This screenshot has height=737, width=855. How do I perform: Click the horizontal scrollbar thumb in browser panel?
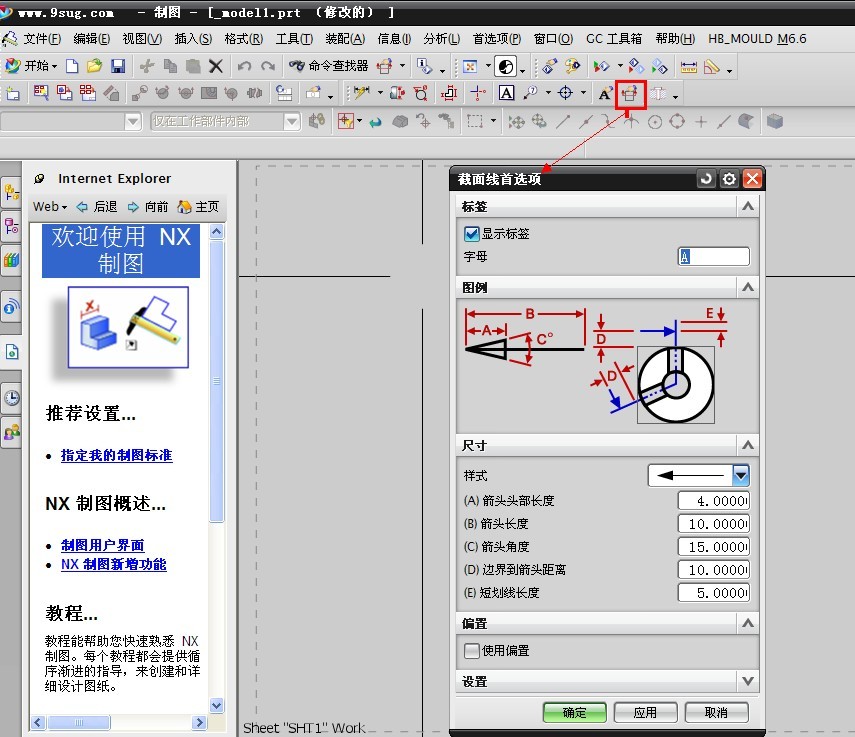click(x=79, y=722)
